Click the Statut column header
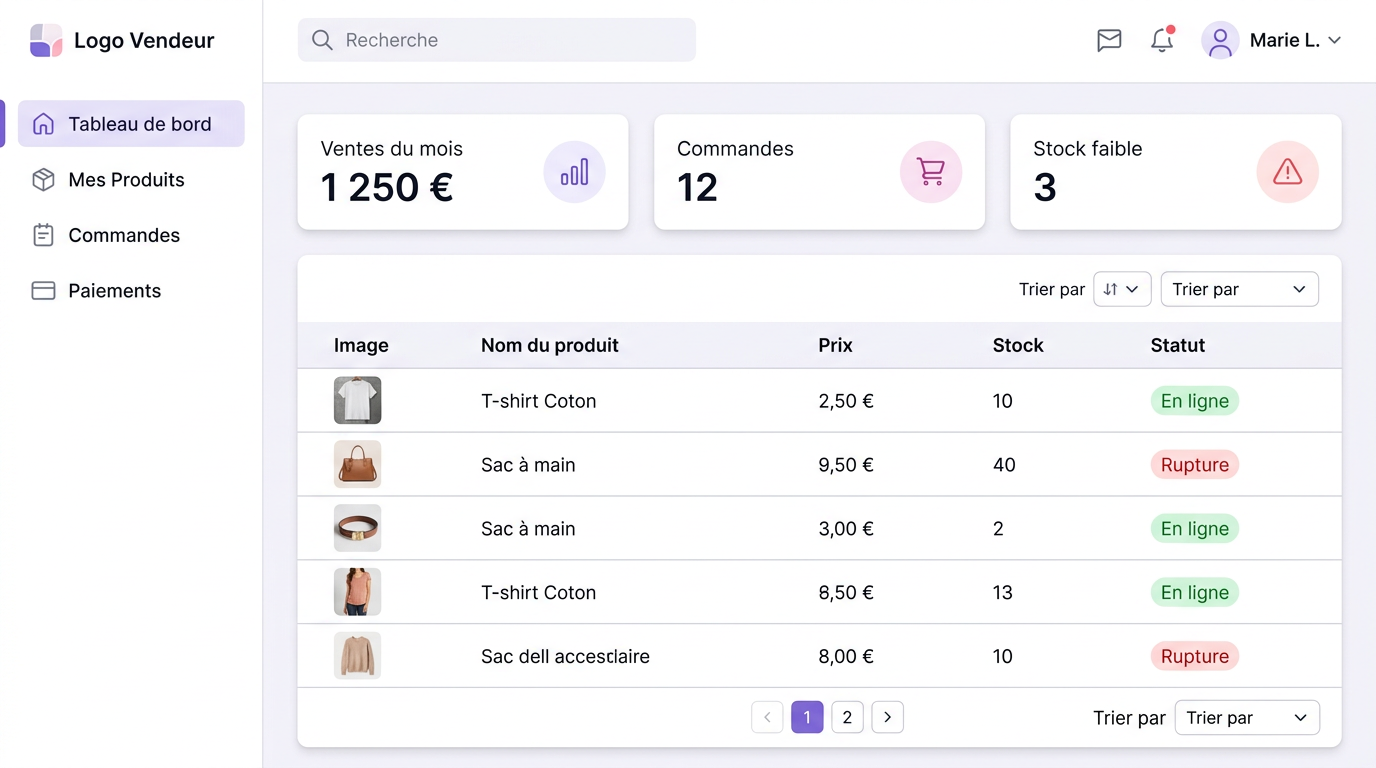Viewport: 1376px width, 768px height. [x=1178, y=345]
